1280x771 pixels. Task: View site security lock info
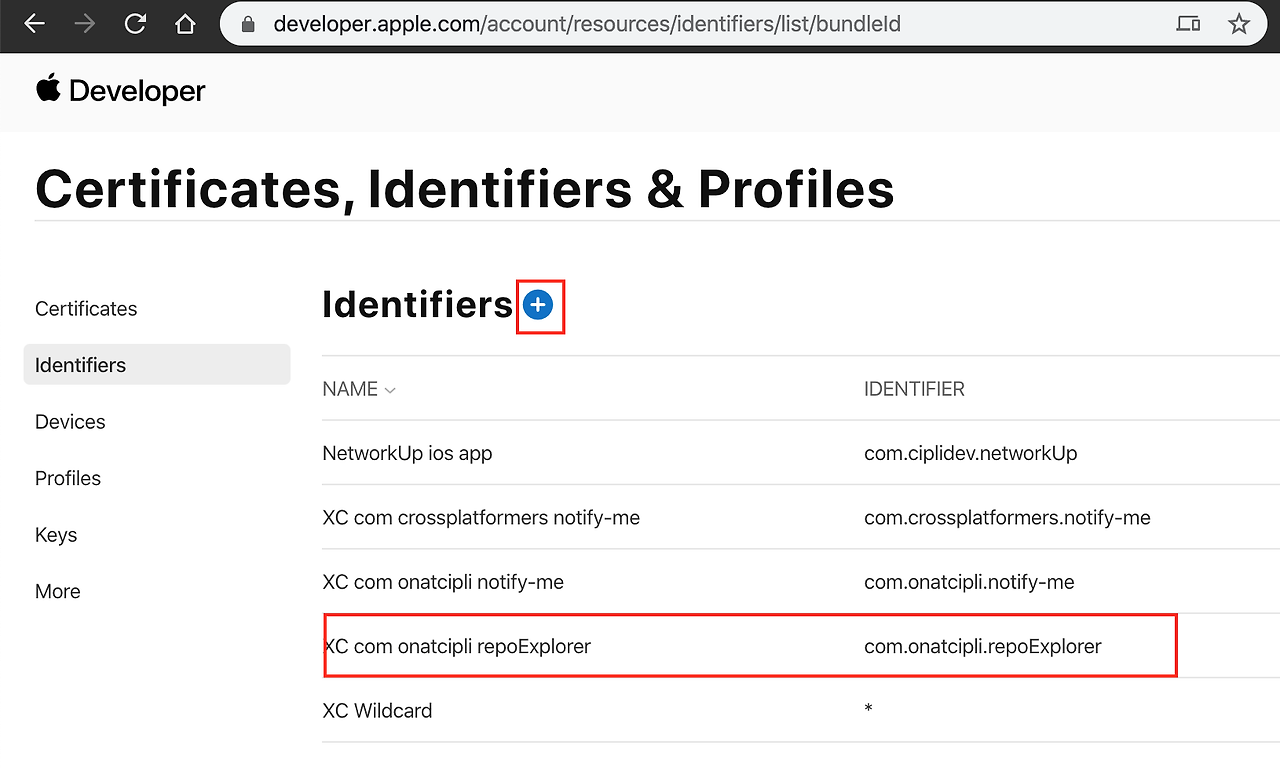248,24
